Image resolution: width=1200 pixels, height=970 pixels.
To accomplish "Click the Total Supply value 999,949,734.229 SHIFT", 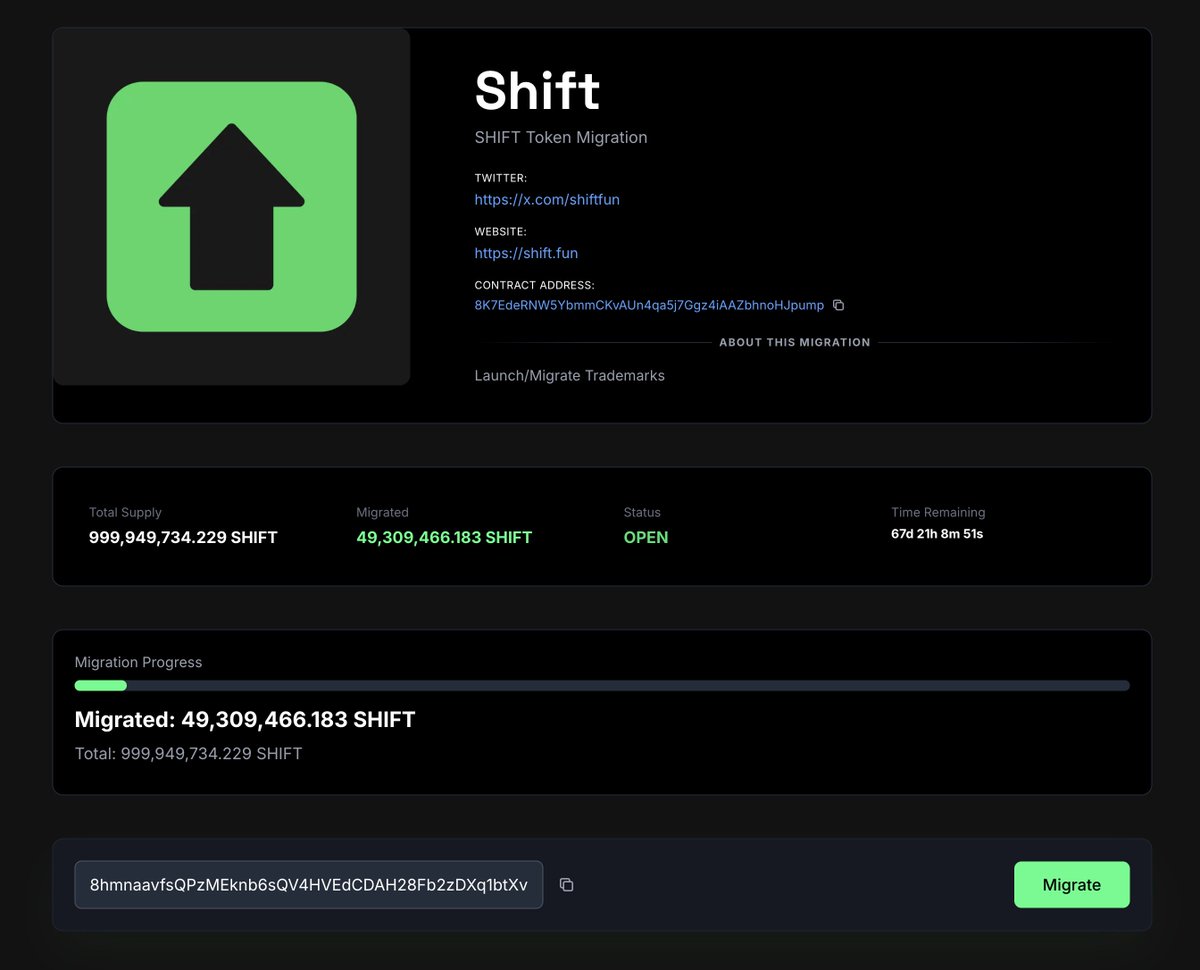I will tap(183, 537).
